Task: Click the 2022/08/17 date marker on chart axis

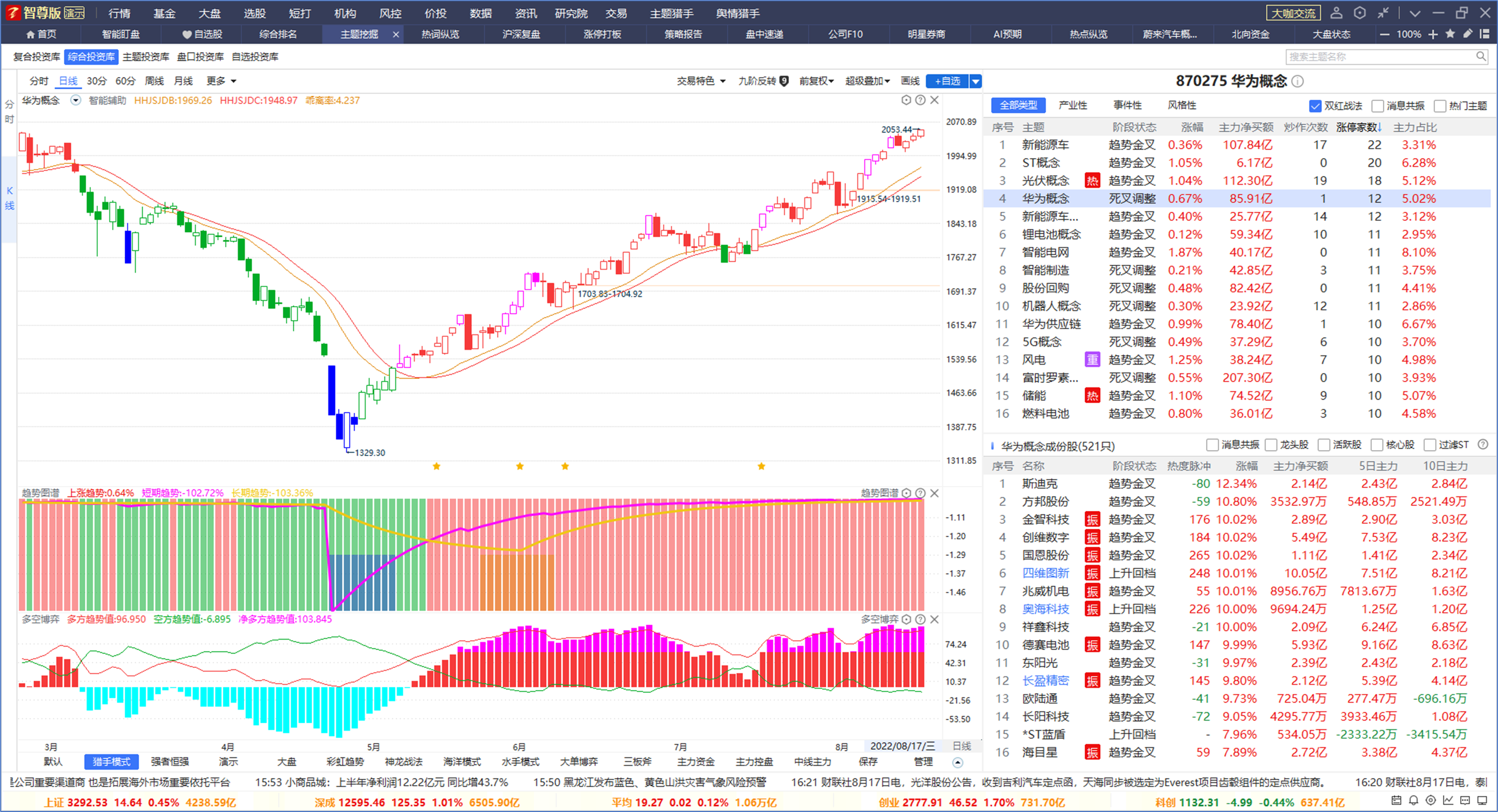Action: pos(903,746)
